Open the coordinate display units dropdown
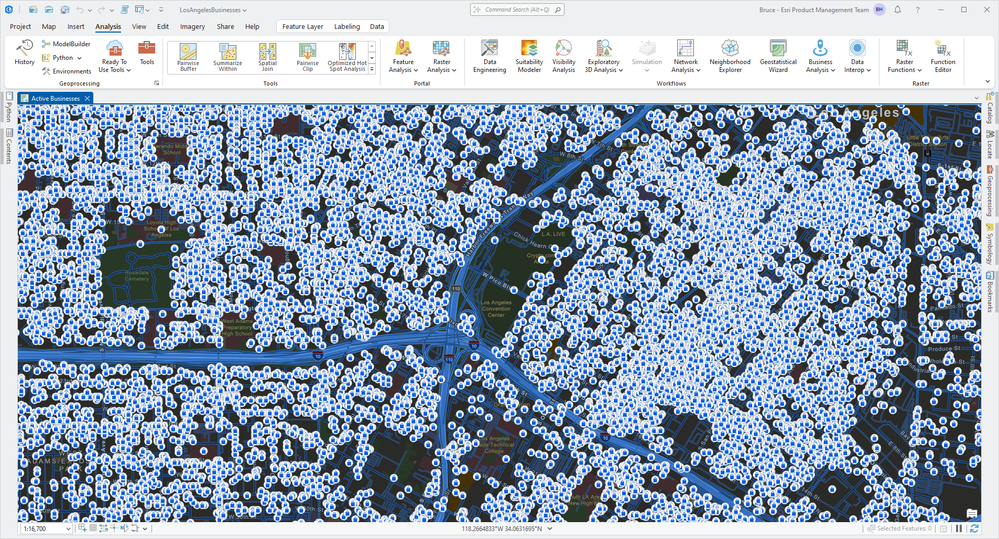999x539 pixels. [550, 529]
